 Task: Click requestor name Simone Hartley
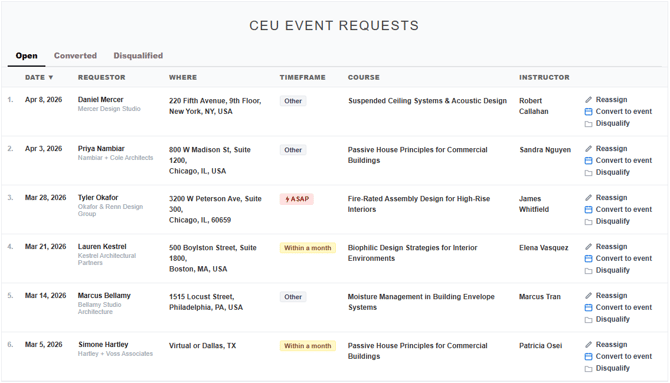click(x=103, y=345)
